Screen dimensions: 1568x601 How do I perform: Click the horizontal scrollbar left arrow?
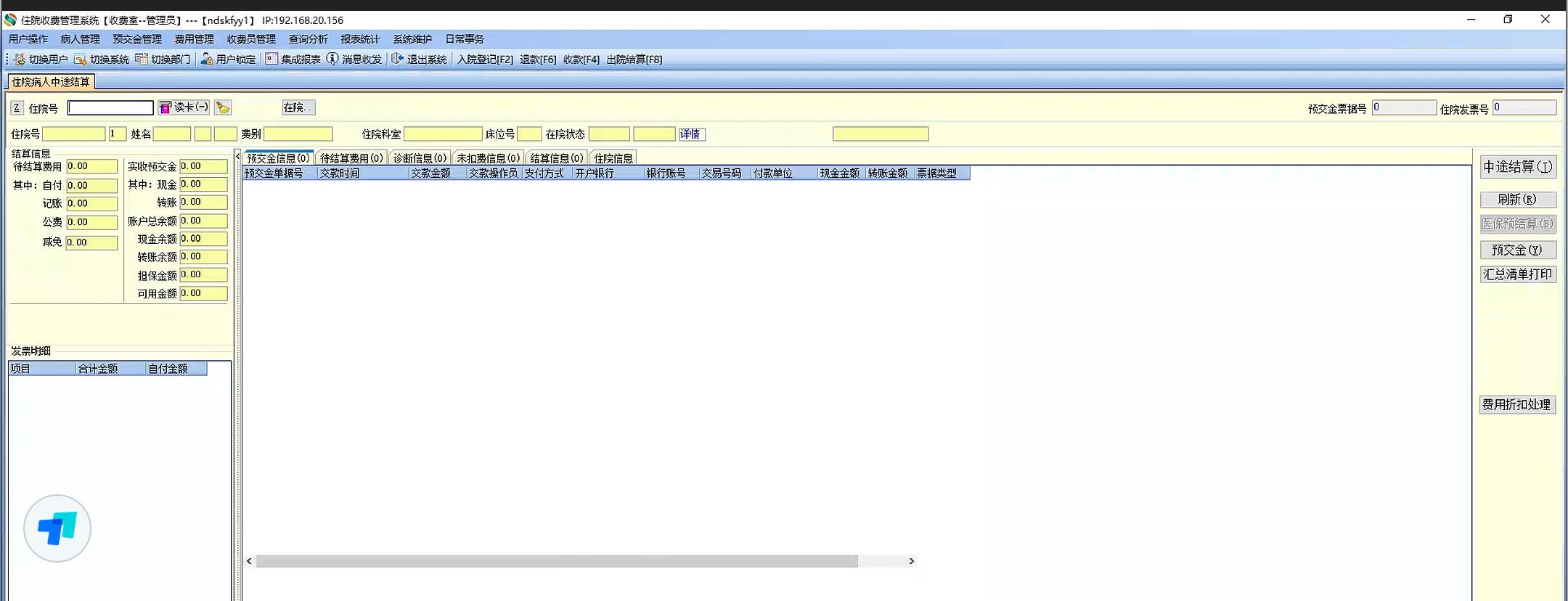pos(250,561)
